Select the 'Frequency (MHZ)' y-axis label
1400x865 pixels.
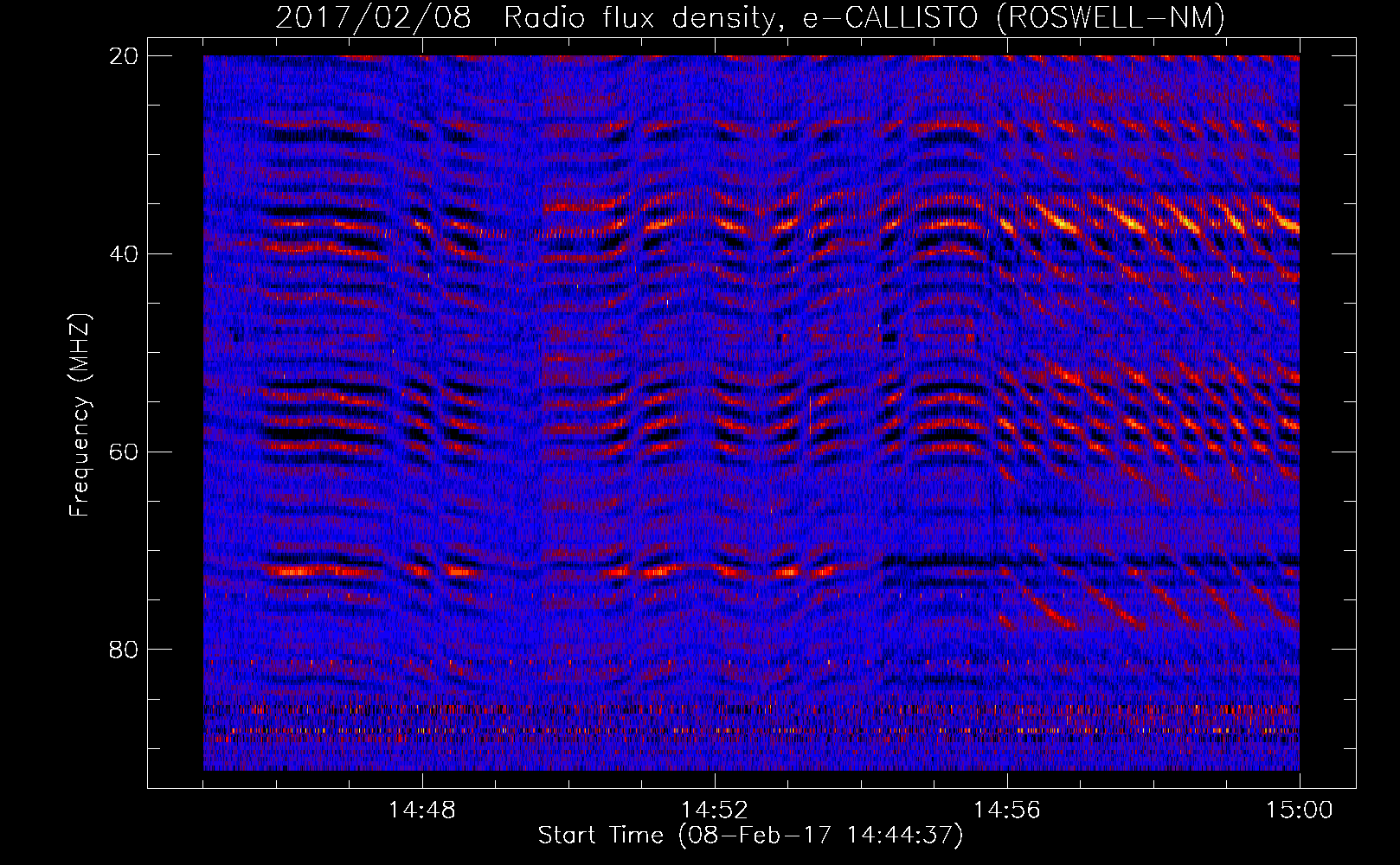pos(80,415)
